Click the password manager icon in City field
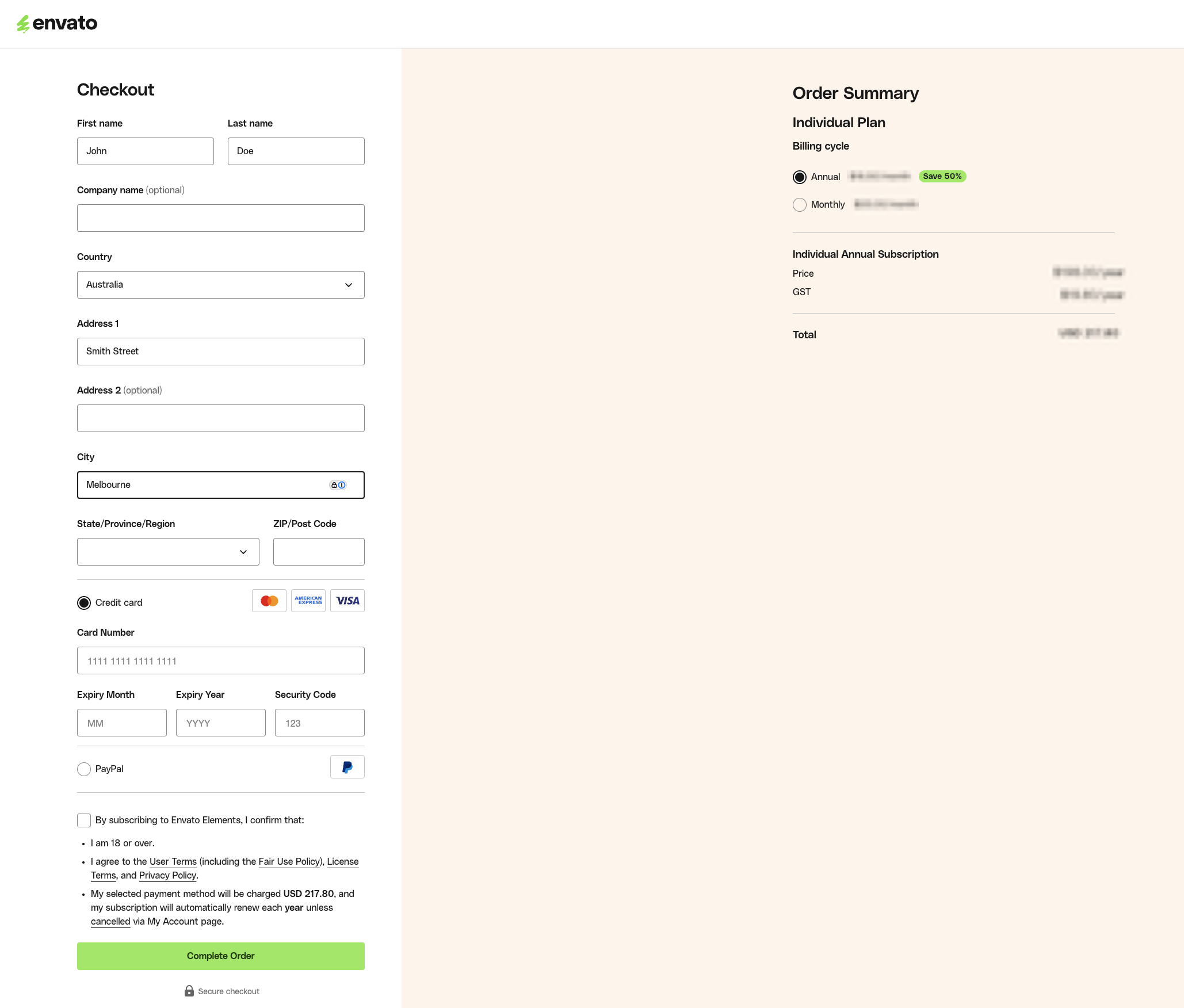The image size is (1184, 1008). (x=338, y=485)
